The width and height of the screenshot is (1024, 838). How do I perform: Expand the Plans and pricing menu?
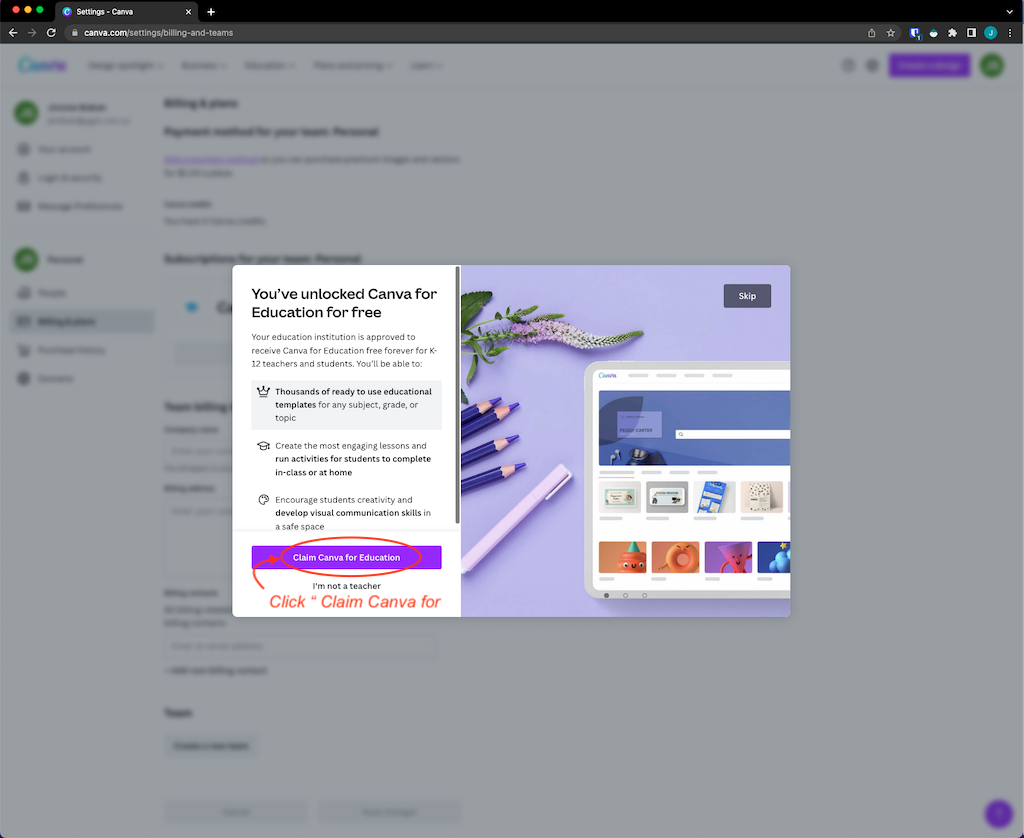click(x=353, y=65)
